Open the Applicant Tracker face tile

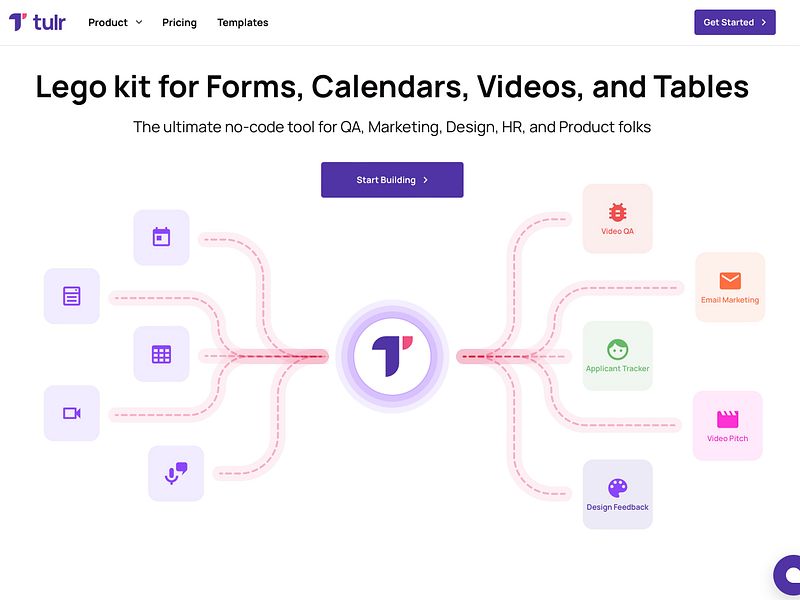click(x=617, y=356)
